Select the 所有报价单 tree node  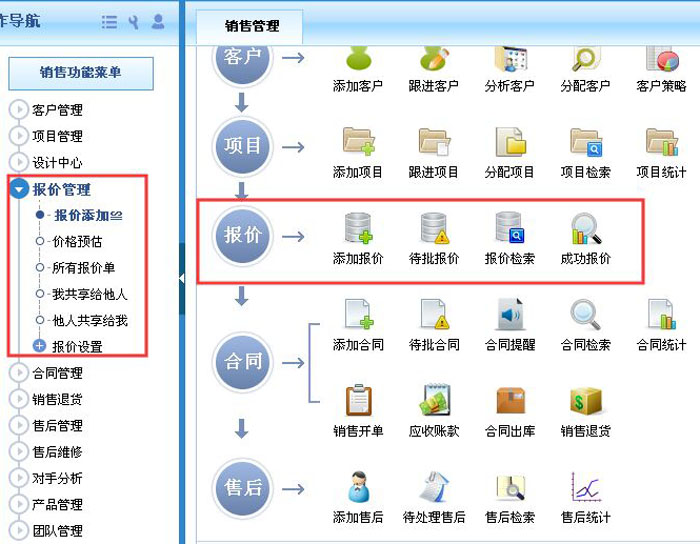point(83,268)
